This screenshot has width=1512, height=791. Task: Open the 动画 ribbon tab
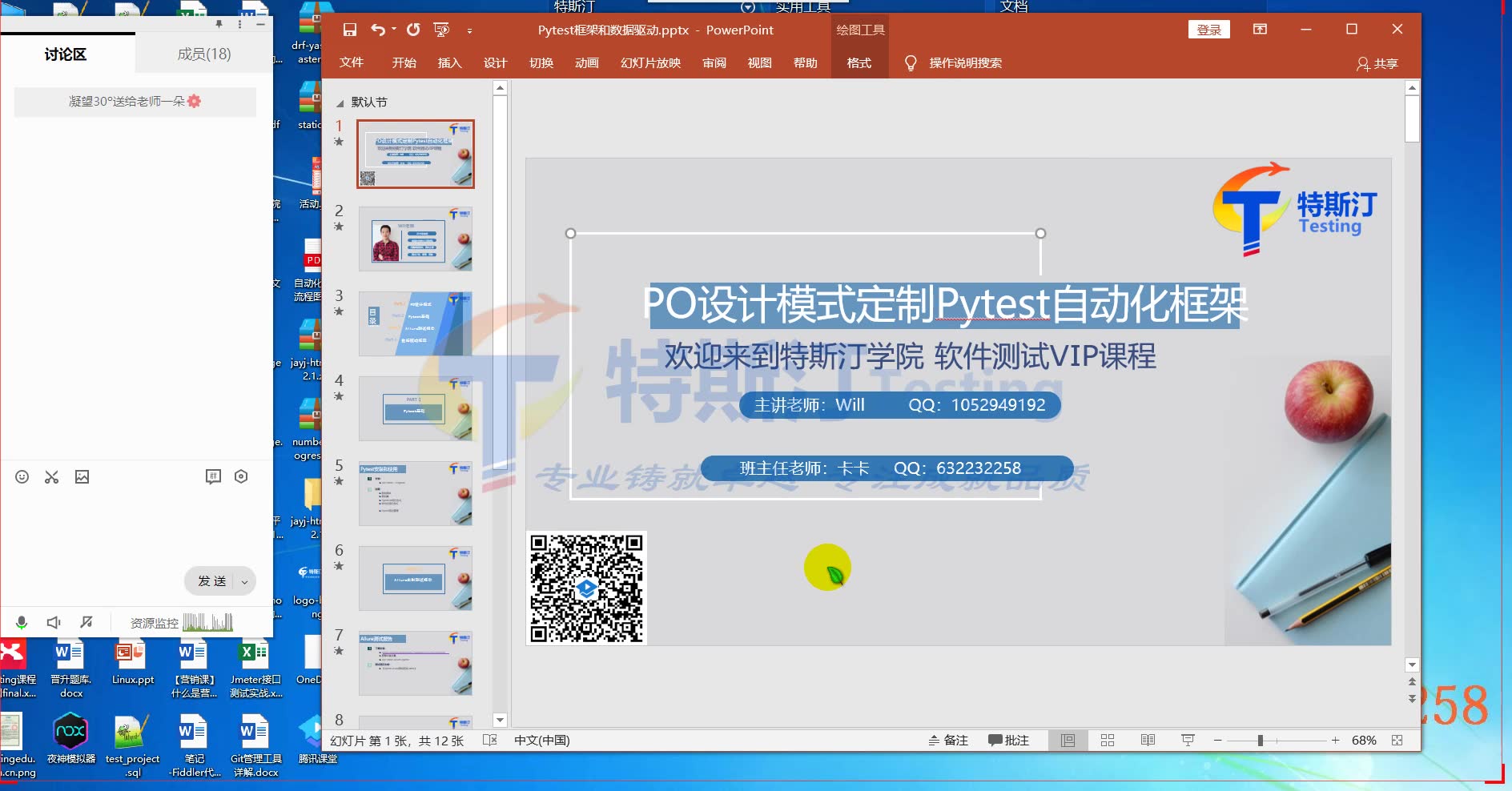(x=587, y=62)
